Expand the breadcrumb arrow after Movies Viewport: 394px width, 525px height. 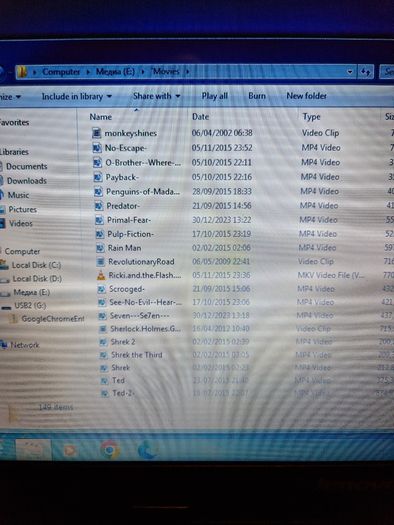point(187,71)
